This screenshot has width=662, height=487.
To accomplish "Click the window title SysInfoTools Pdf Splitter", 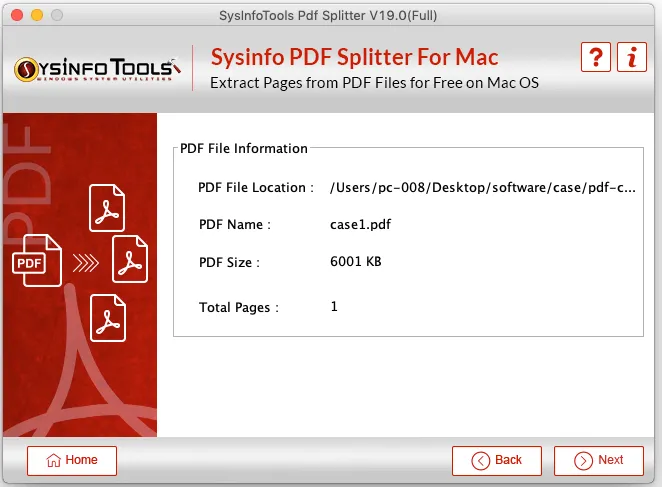I will [328, 16].
